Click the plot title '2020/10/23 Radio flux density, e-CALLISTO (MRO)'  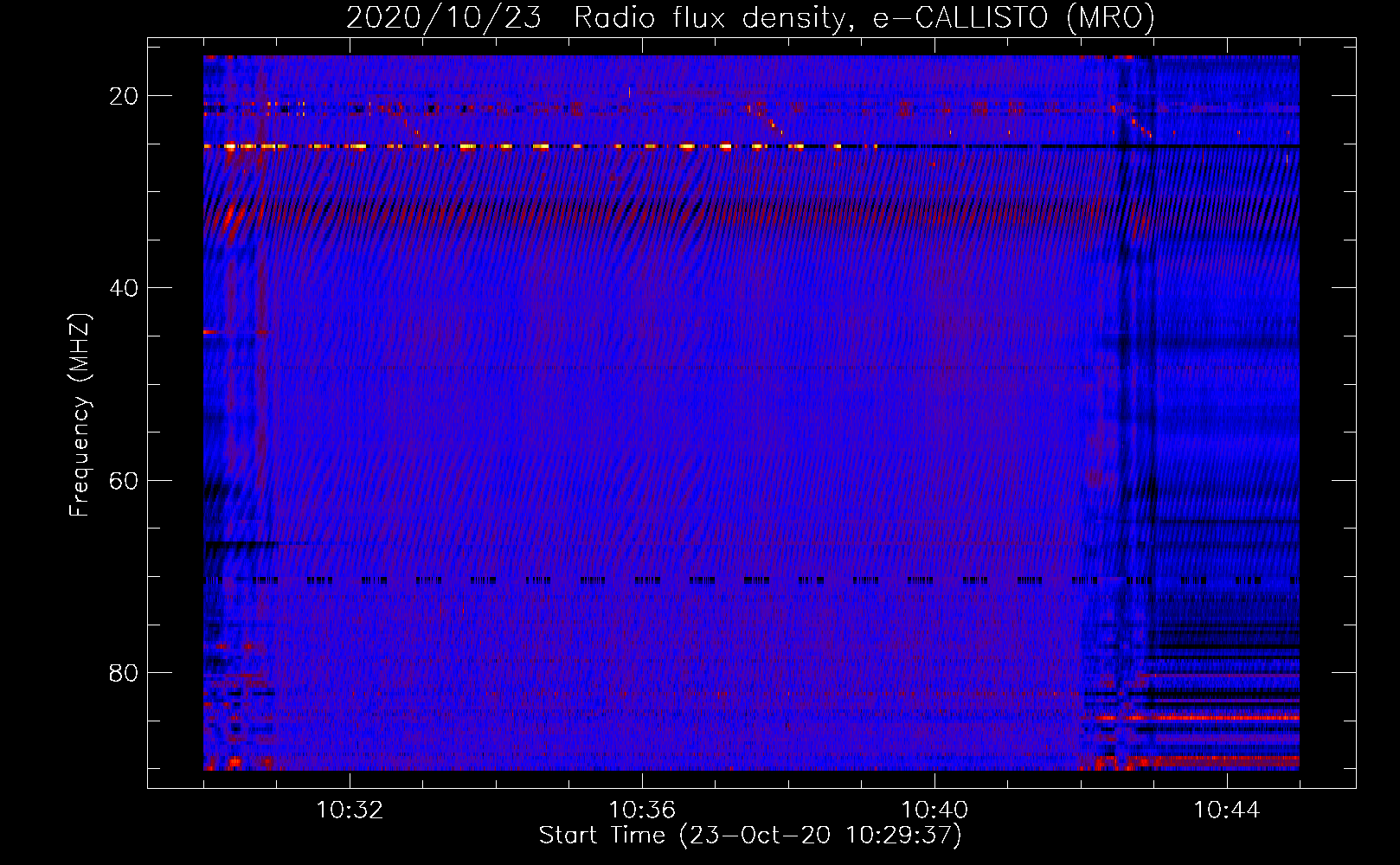click(750, 17)
